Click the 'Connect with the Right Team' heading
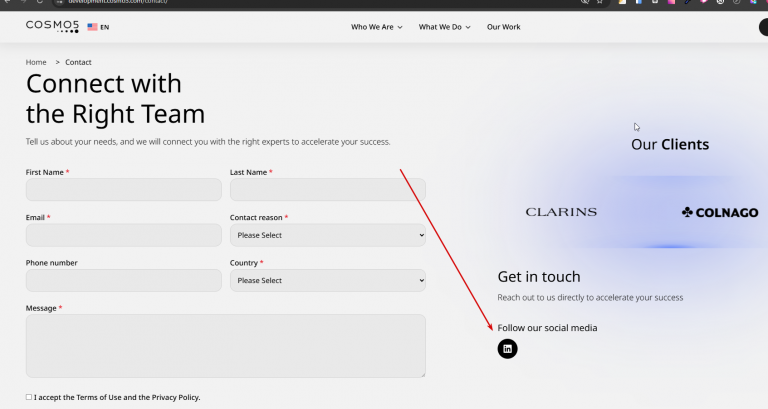 (116, 99)
